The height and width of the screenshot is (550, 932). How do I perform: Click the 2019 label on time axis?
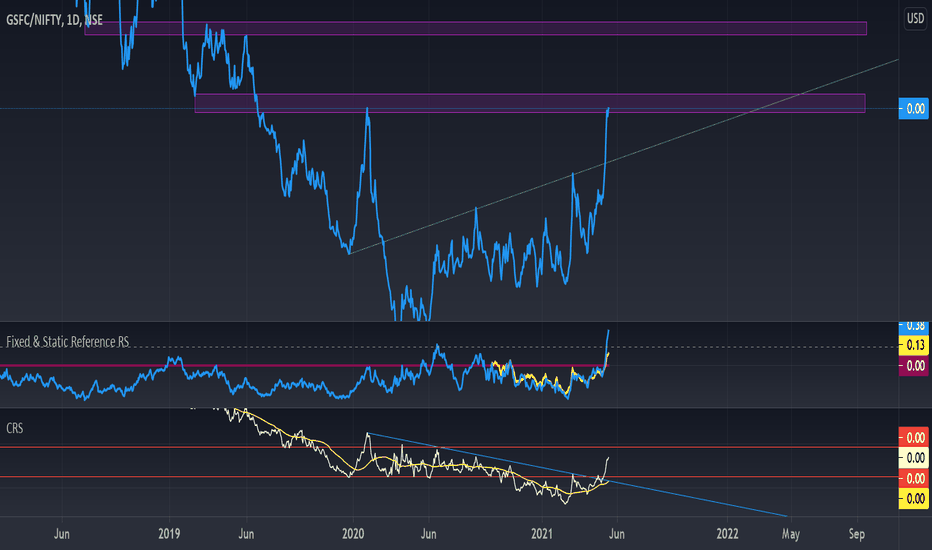[169, 534]
